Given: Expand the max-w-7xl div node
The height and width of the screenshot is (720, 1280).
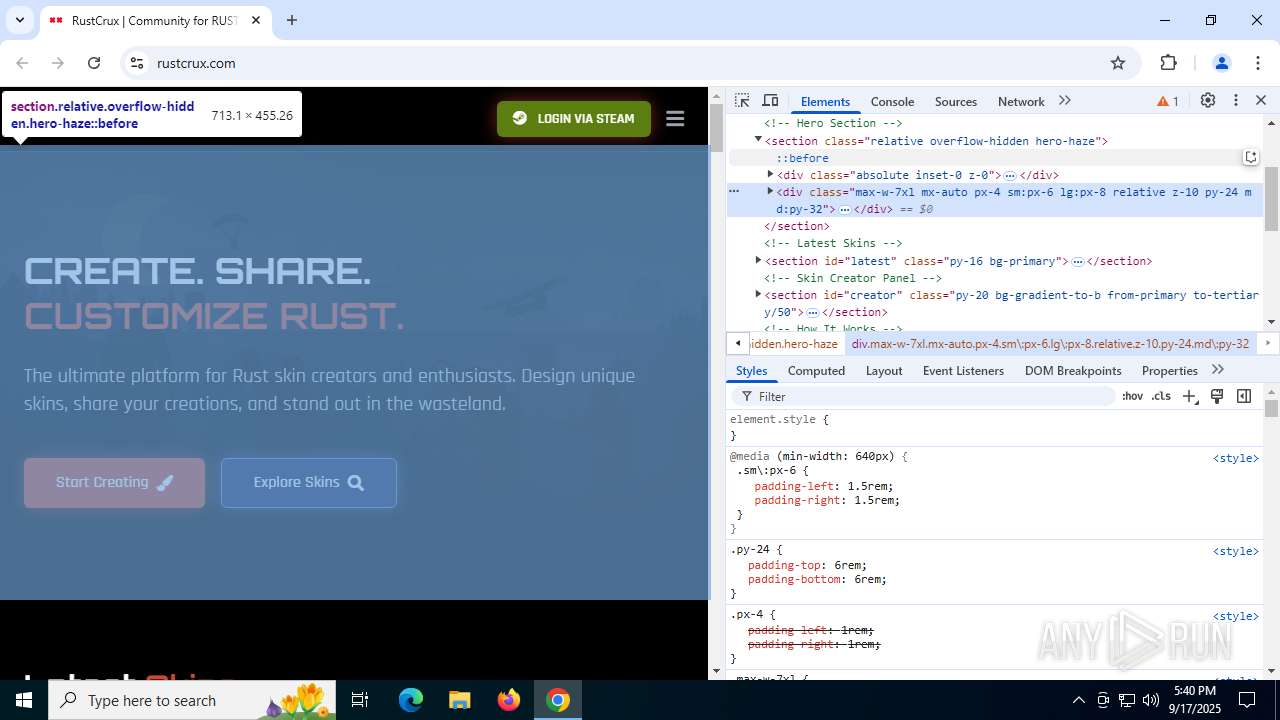Looking at the screenshot, I should [770, 191].
